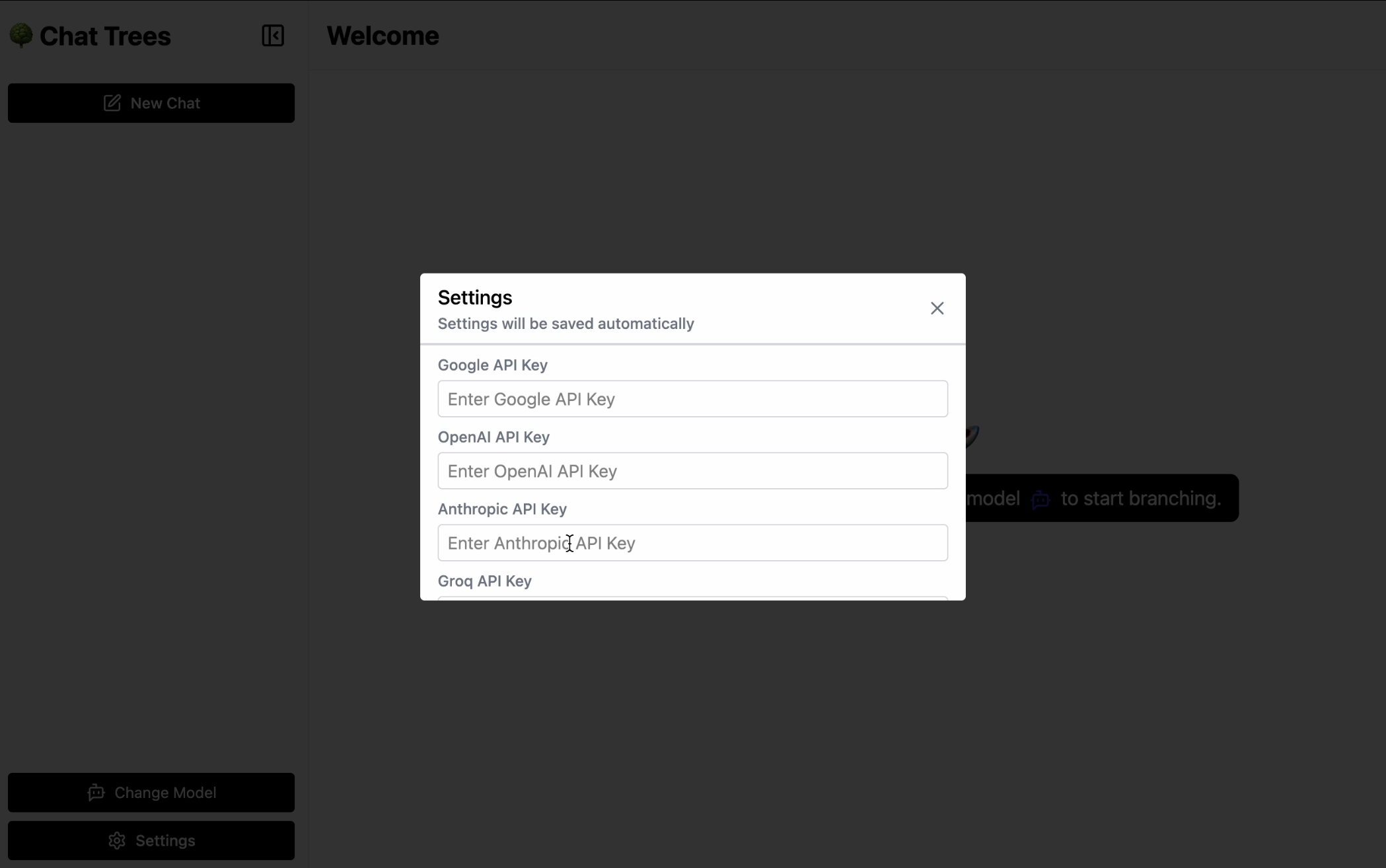Click the 'to start branching.' text
Screen dimensions: 1386x868
(1141, 498)
